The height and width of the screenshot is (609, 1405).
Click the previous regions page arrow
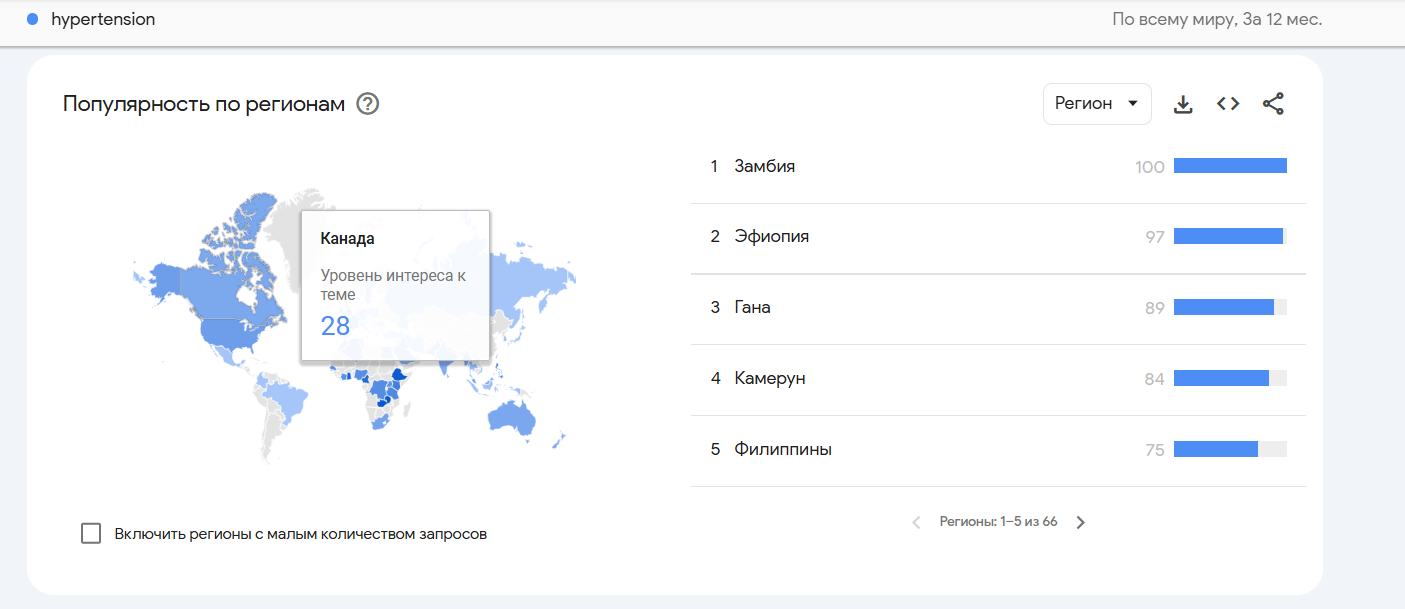coord(916,522)
